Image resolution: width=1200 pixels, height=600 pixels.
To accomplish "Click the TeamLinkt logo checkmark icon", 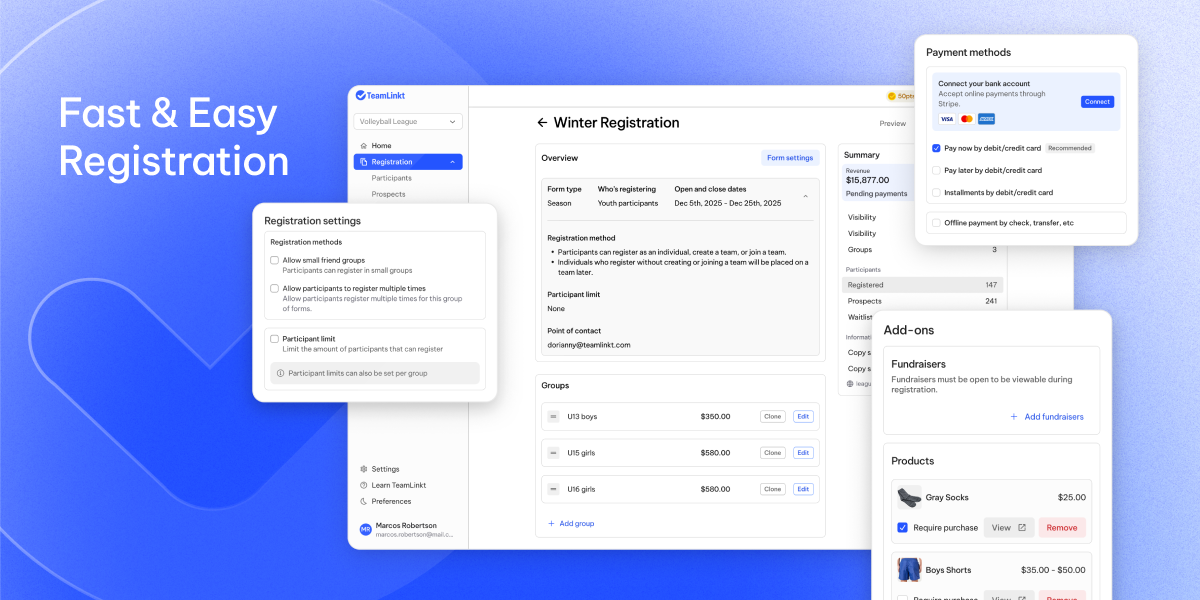I will (x=361, y=95).
